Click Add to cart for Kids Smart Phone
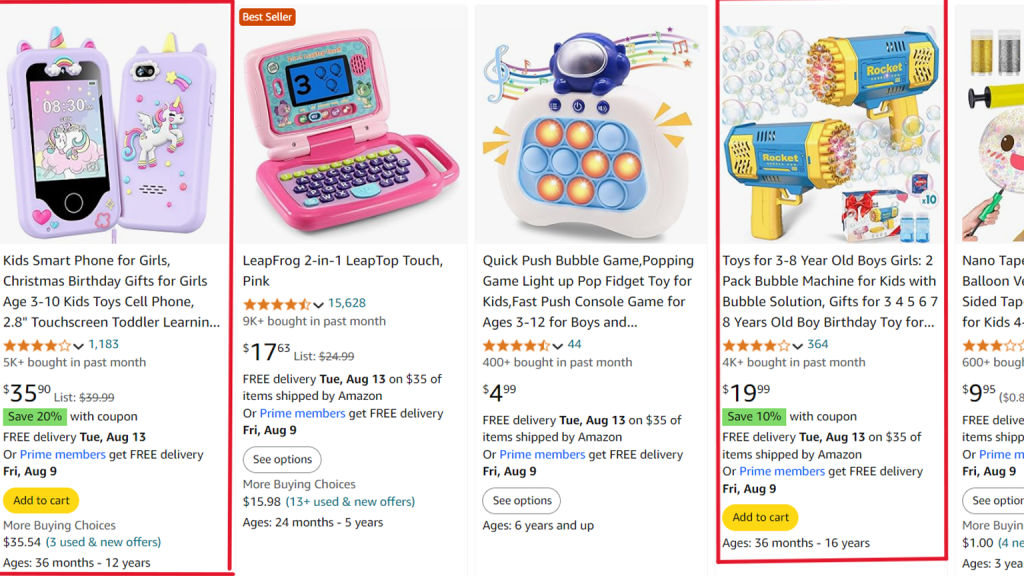This screenshot has width=1024, height=576. point(41,500)
